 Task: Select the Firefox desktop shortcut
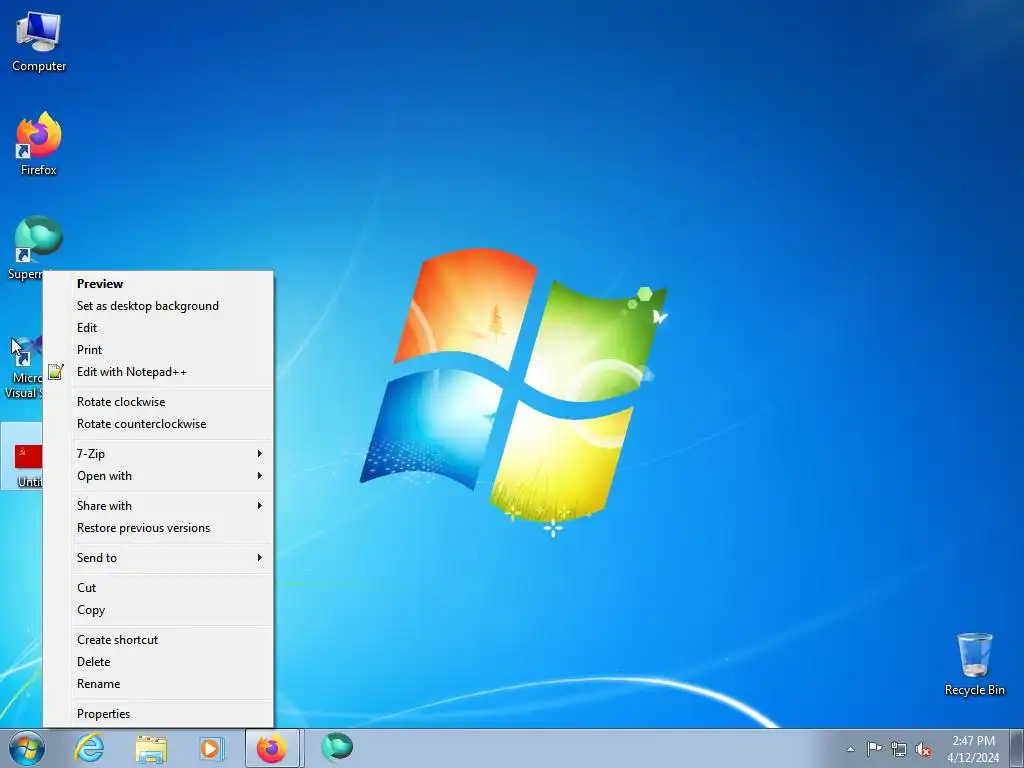(39, 144)
